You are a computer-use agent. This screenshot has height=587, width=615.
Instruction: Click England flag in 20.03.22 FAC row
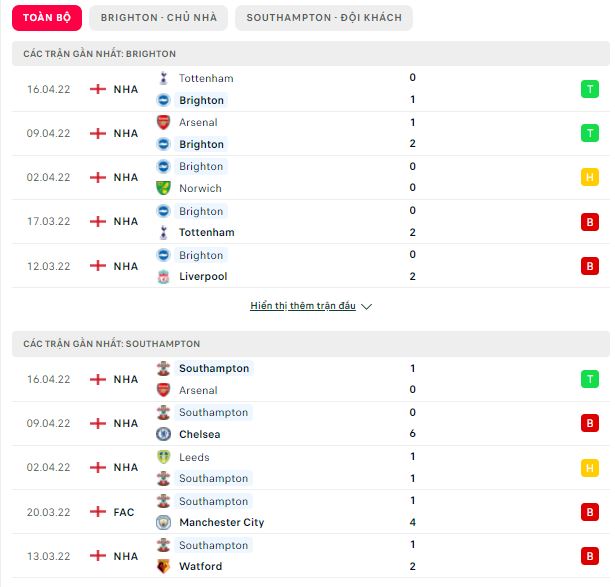point(98,512)
